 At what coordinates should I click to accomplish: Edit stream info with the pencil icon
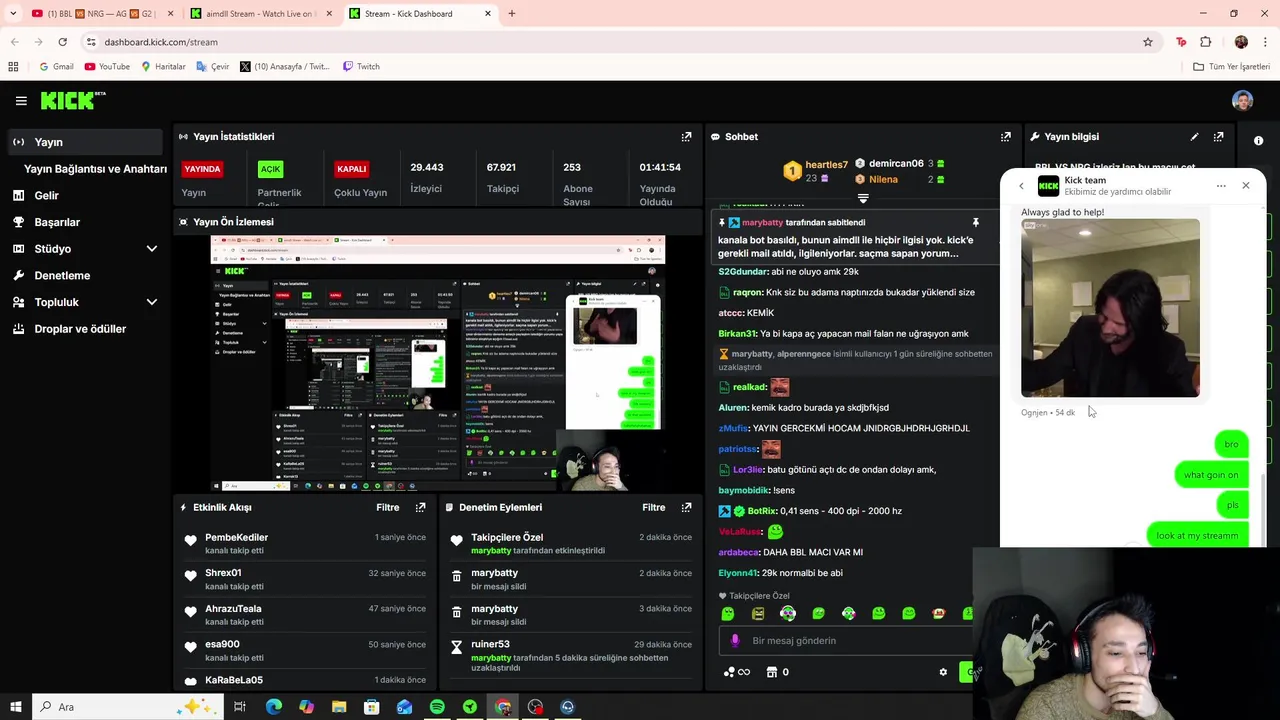coord(1194,137)
